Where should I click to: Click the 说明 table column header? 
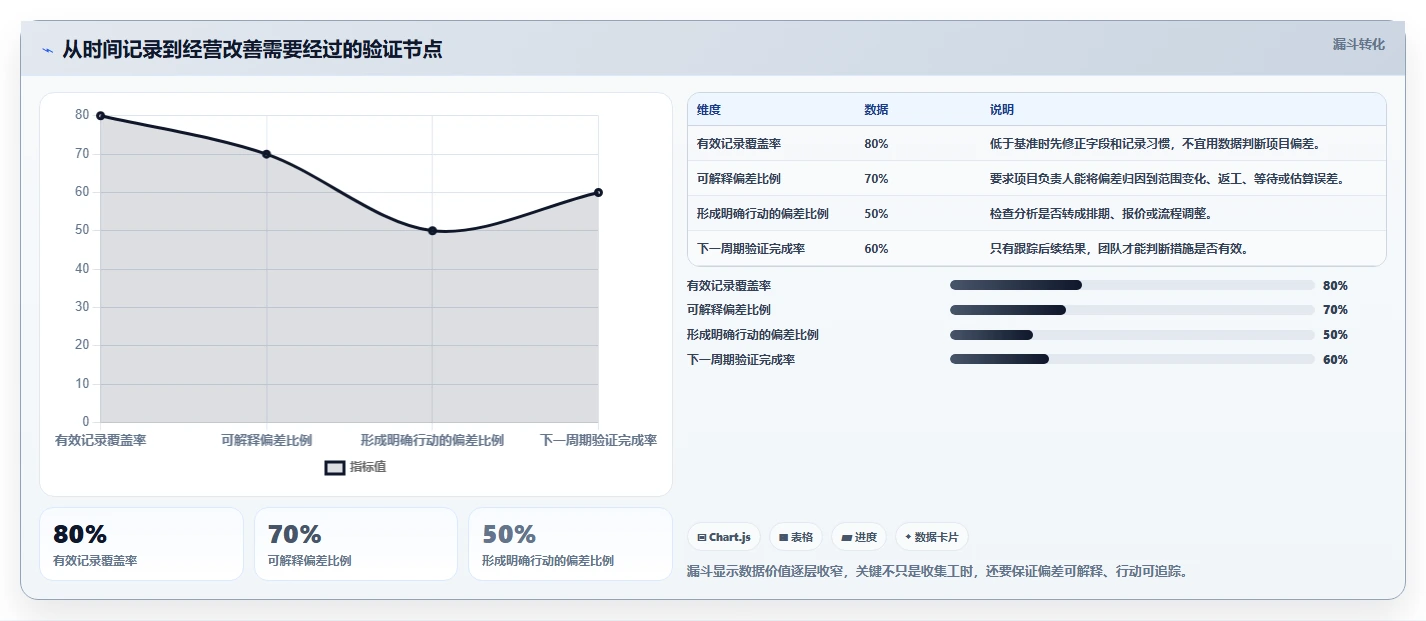coord(1002,109)
